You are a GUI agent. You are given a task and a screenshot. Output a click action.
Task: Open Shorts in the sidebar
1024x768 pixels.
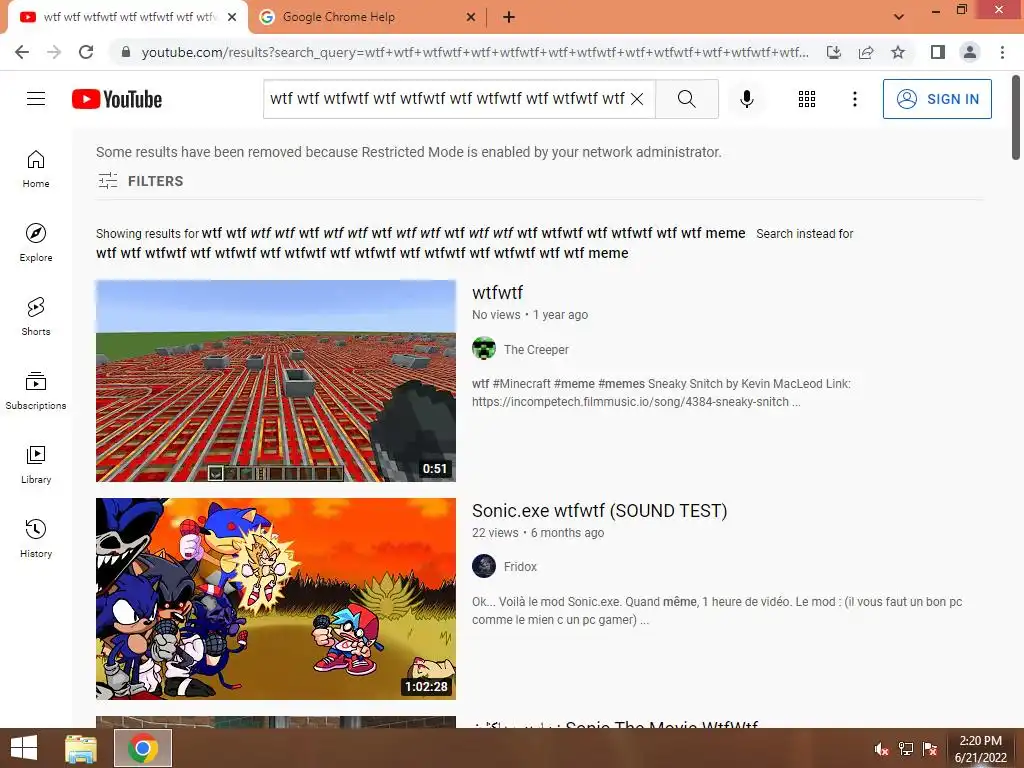pyautogui.click(x=36, y=316)
